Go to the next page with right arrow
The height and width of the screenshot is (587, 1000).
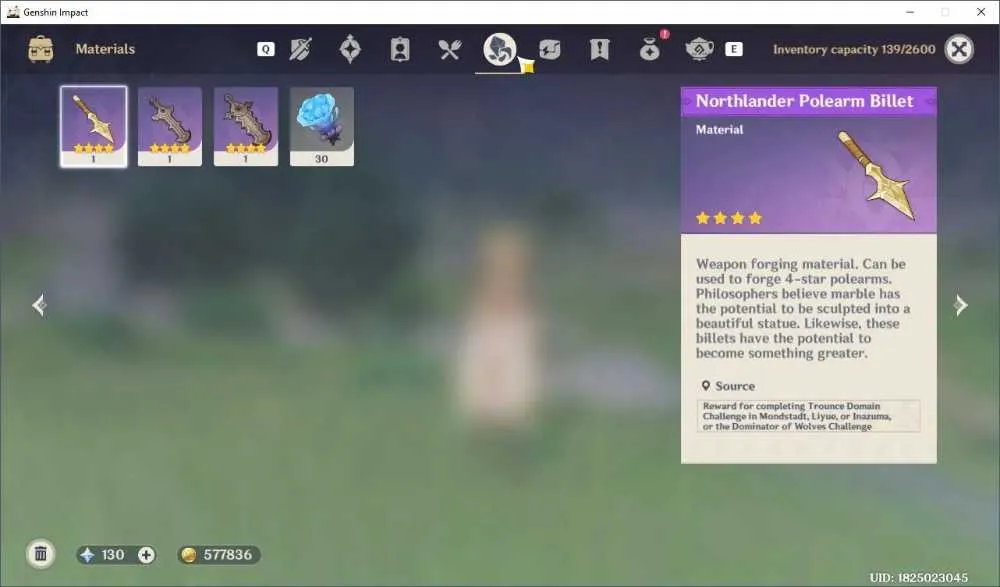click(960, 305)
